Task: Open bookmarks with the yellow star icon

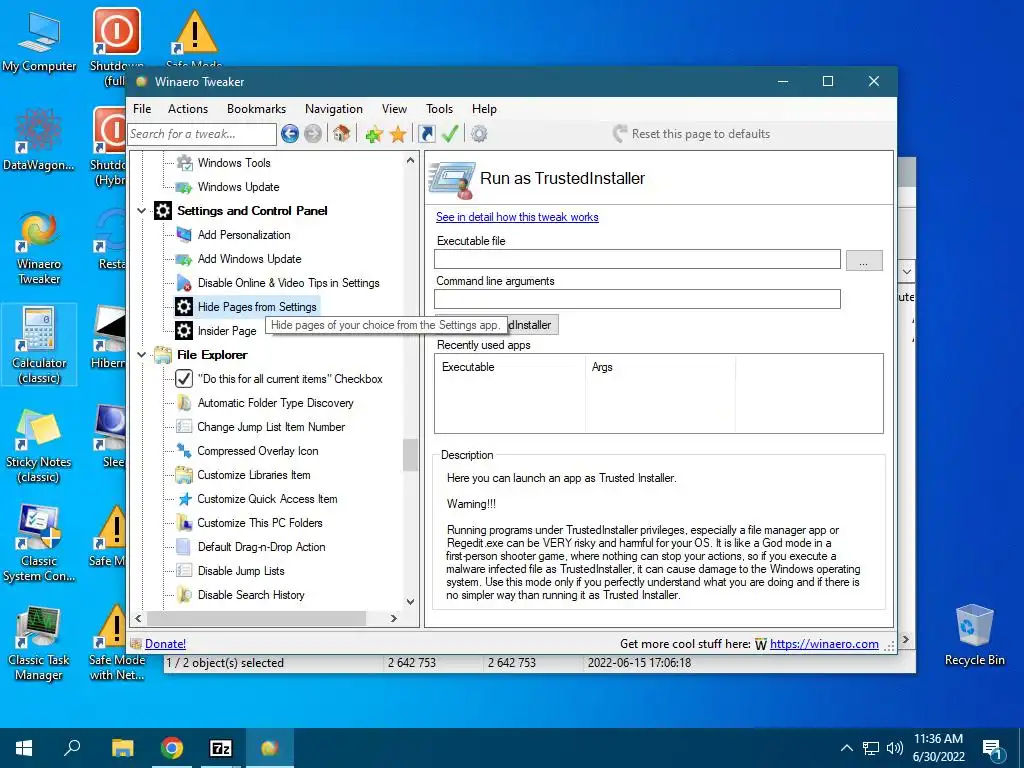Action: click(x=398, y=135)
